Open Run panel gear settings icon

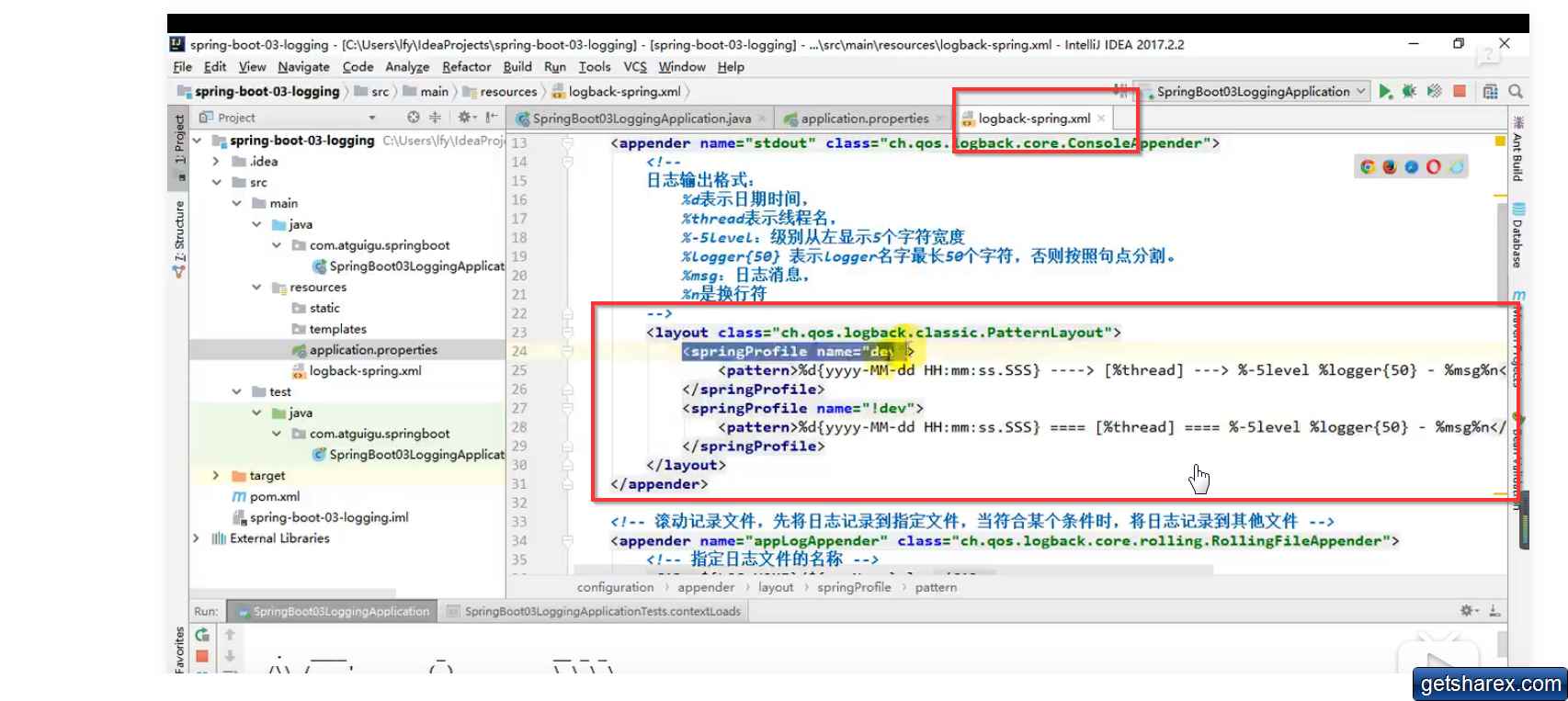(x=1469, y=611)
